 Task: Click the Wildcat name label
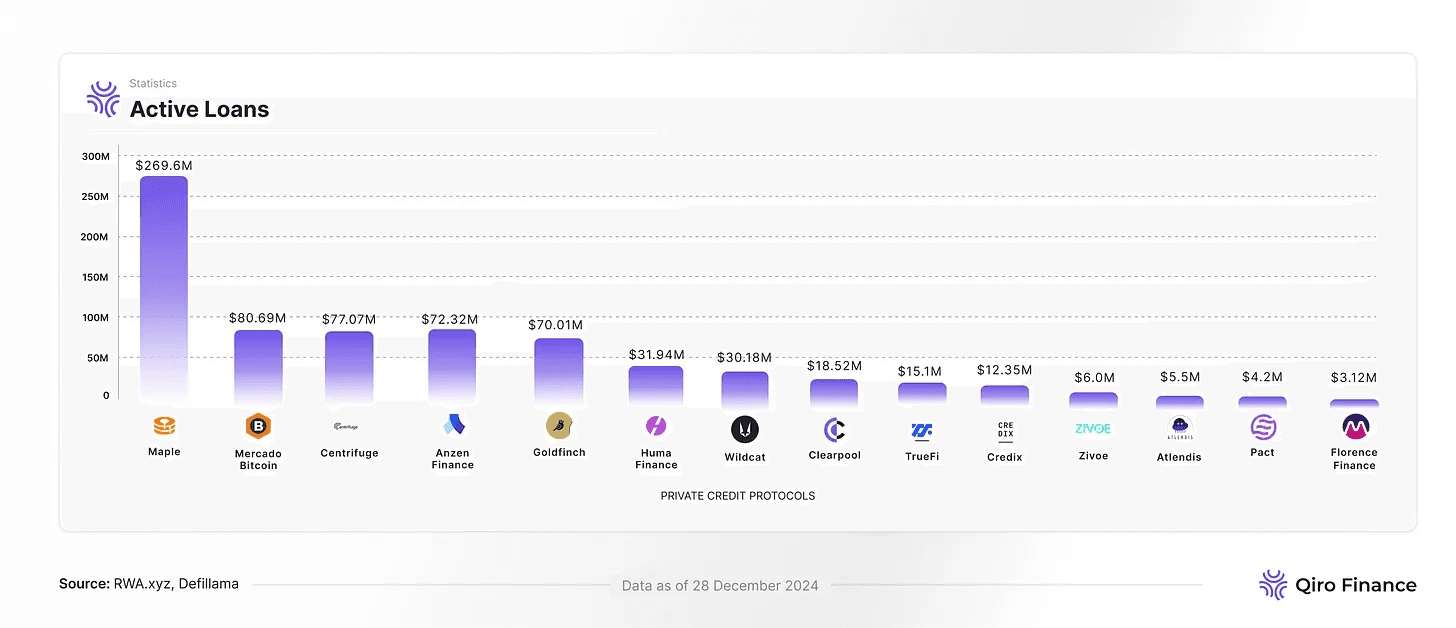coord(745,457)
